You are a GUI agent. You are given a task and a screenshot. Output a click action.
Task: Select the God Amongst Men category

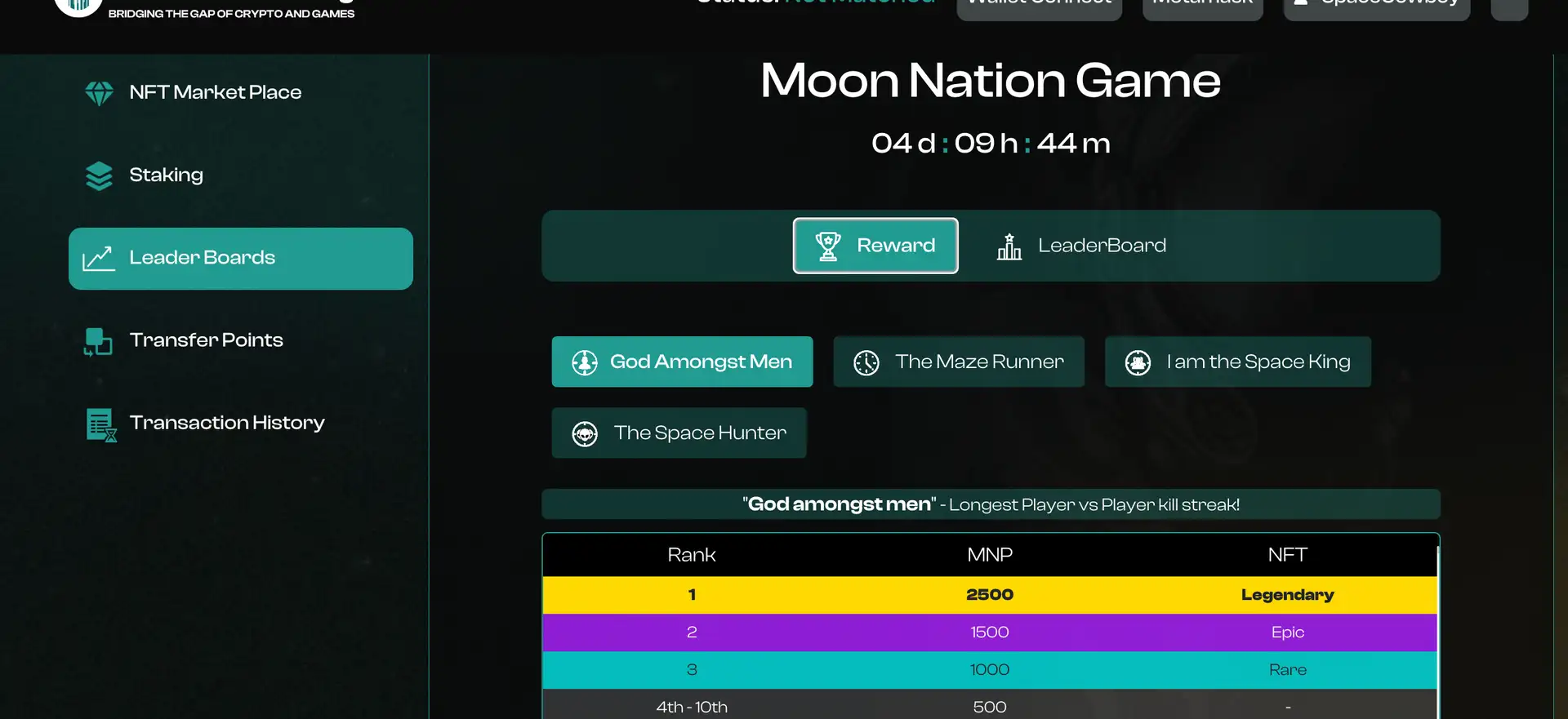point(682,362)
